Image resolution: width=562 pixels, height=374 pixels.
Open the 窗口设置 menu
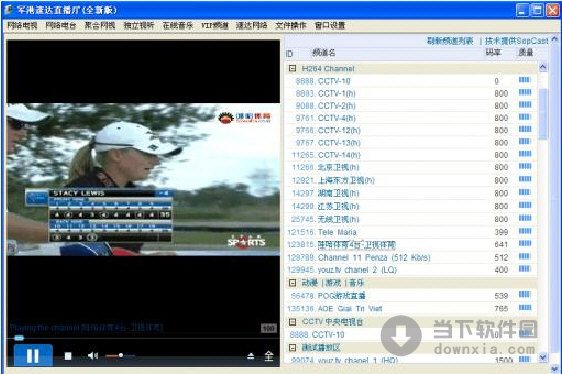tap(330, 25)
